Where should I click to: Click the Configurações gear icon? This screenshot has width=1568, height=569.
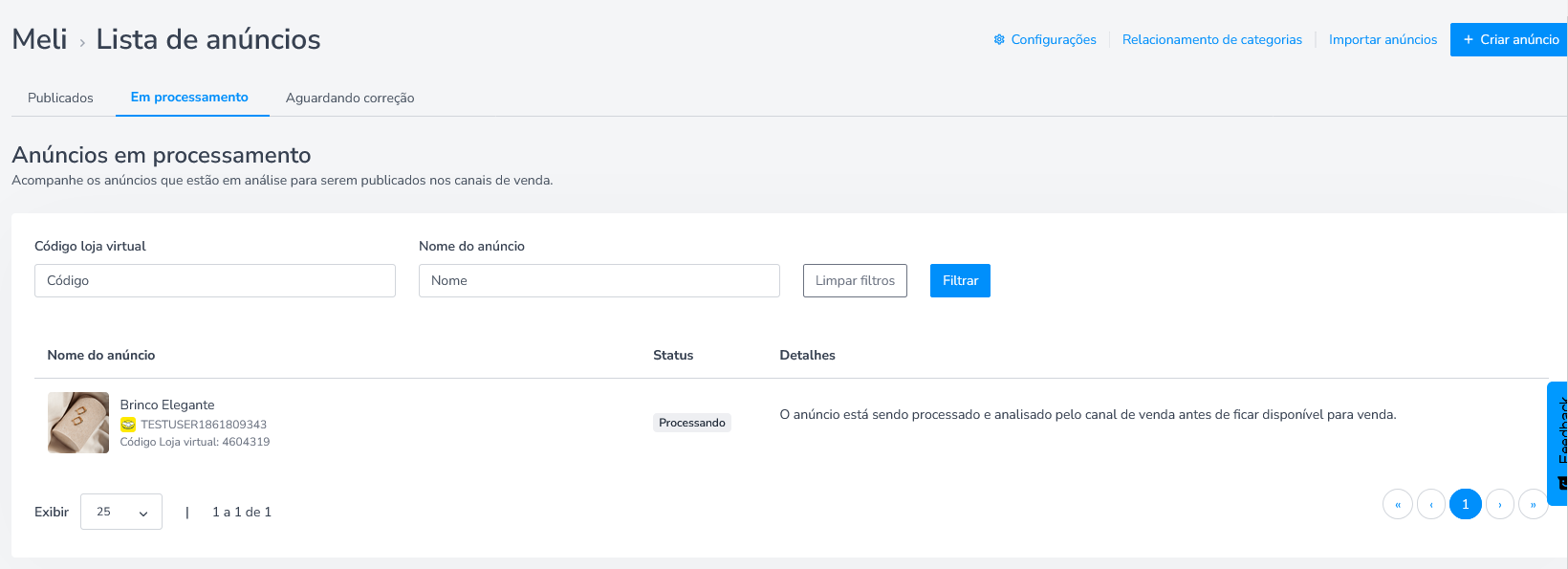(999, 39)
